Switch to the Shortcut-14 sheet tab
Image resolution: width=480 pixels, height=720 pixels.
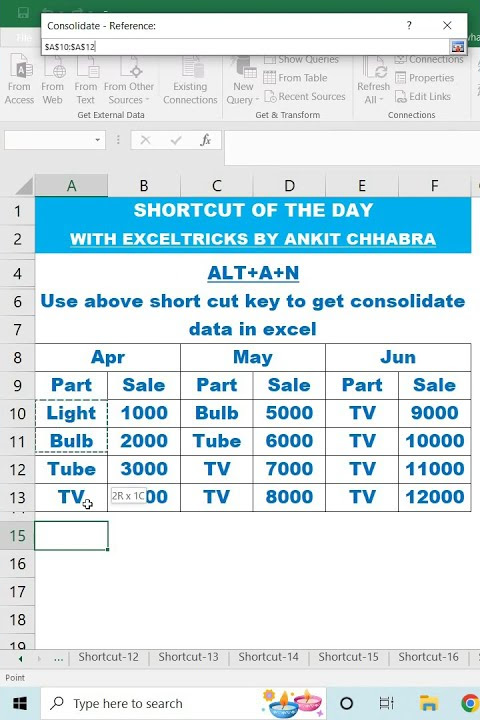click(268, 657)
